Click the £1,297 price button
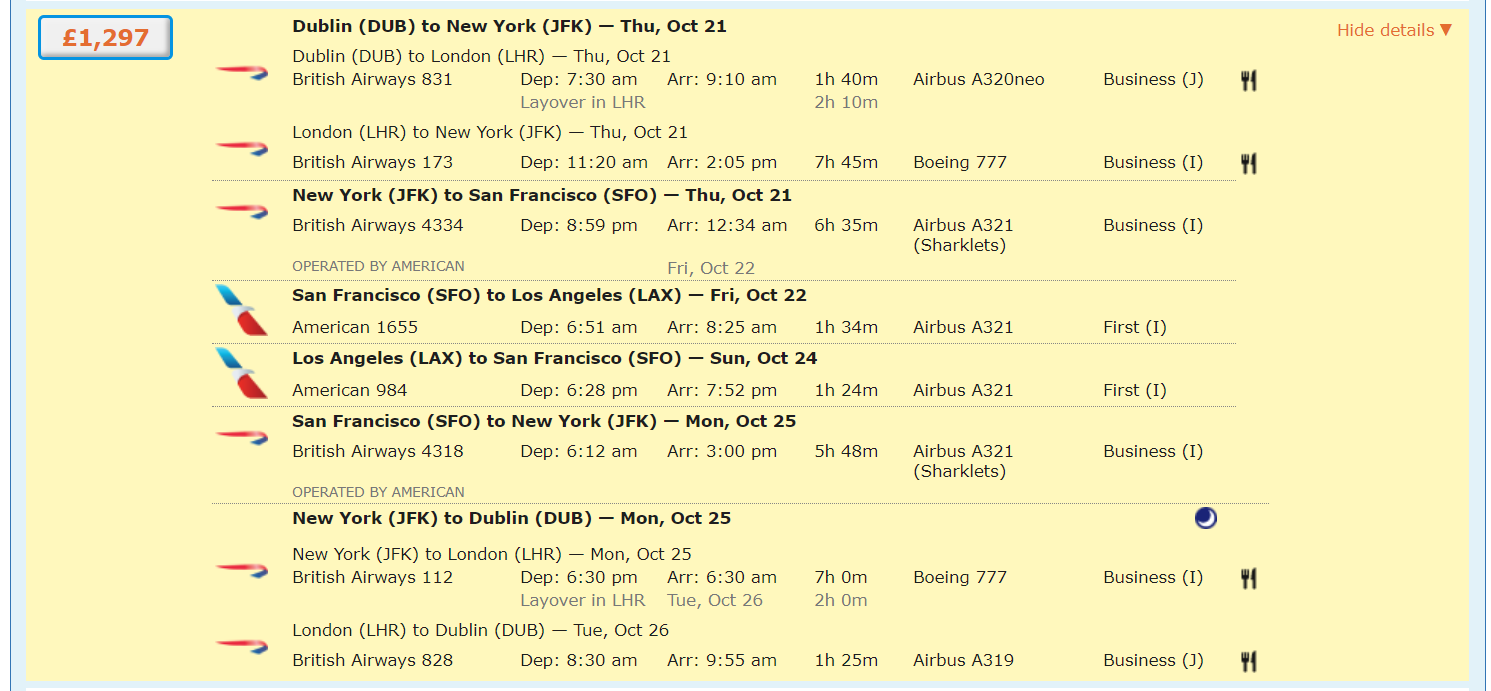The width and height of the screenshot is (1491, 691). pyautogui.click(x=105, y=38)
